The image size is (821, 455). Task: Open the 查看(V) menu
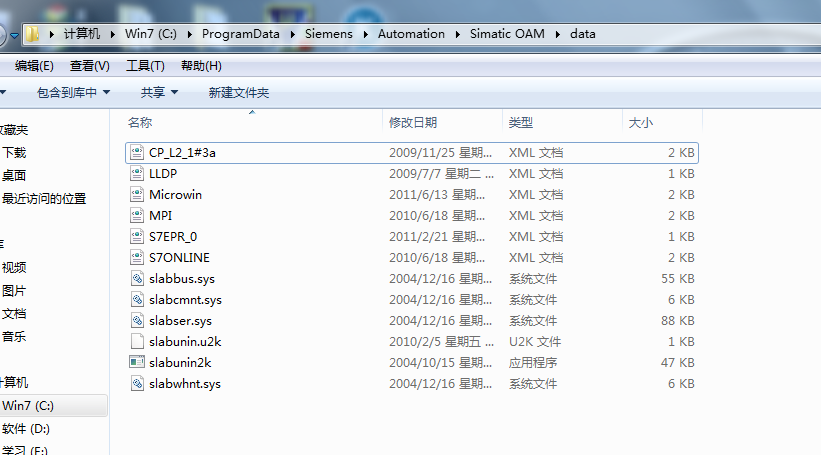point(90,66)
